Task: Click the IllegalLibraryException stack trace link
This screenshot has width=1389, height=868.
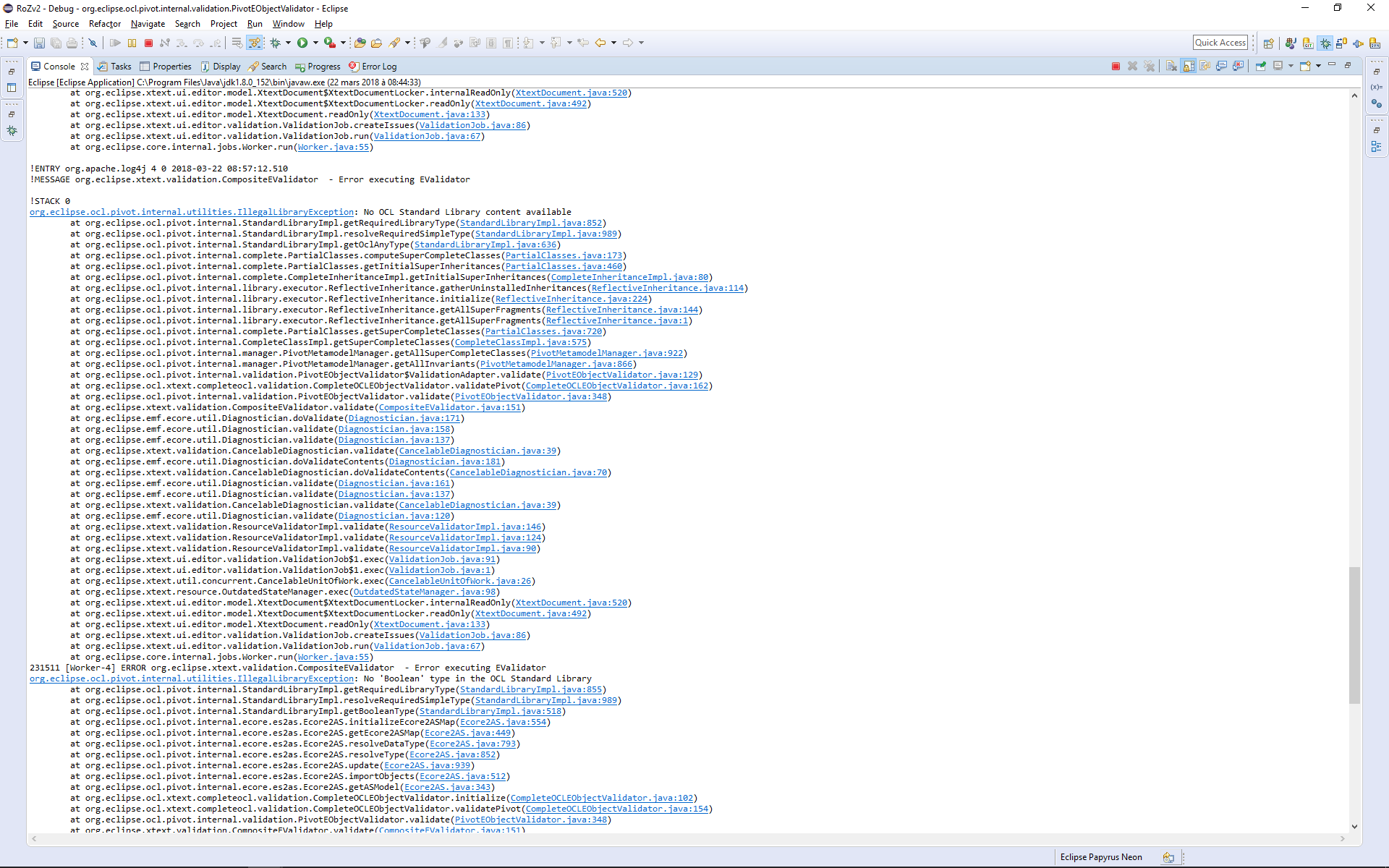Action: click(191, 211)
